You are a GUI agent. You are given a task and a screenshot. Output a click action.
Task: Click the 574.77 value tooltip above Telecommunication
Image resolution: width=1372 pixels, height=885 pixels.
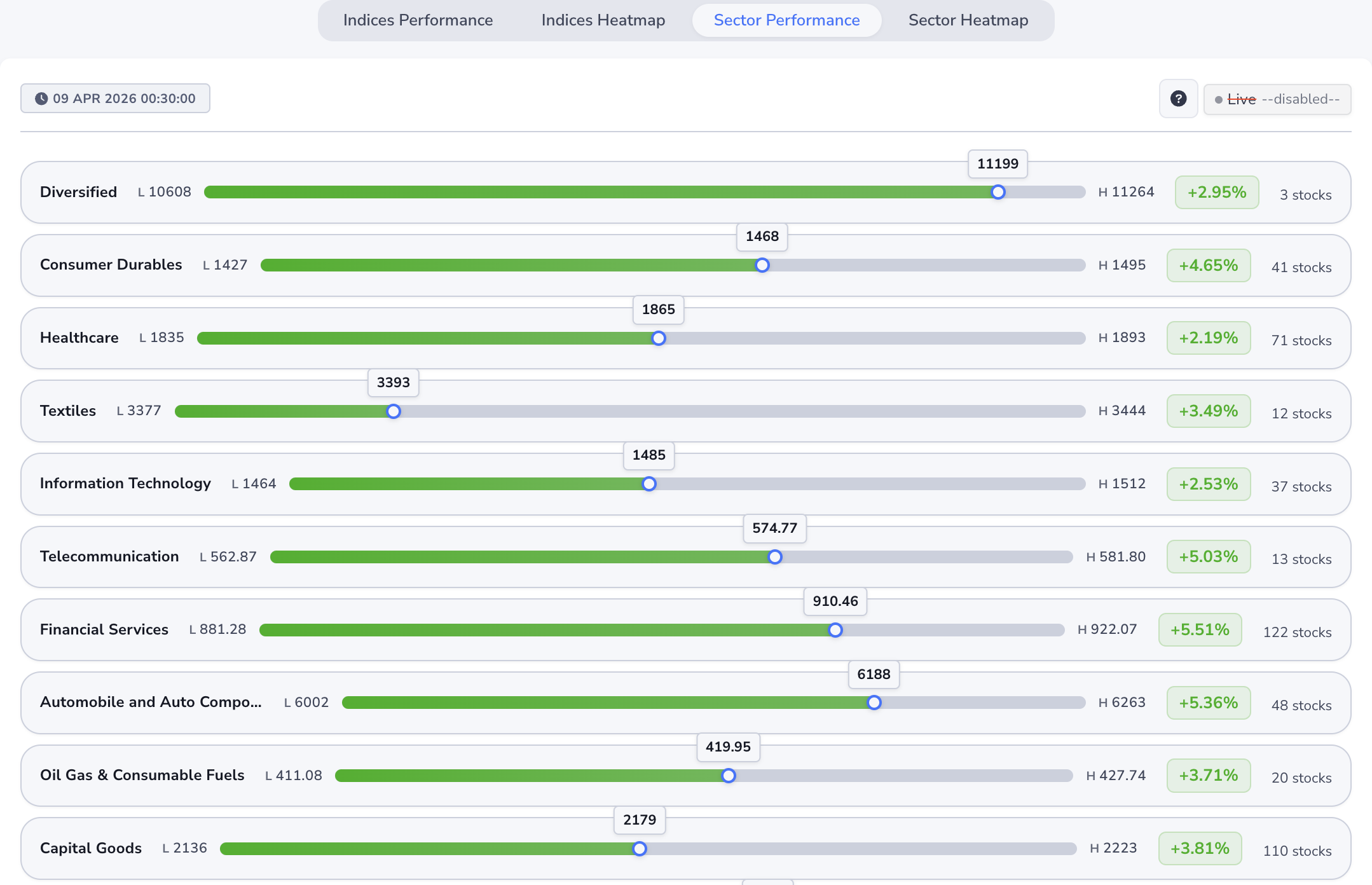[774, 528]
